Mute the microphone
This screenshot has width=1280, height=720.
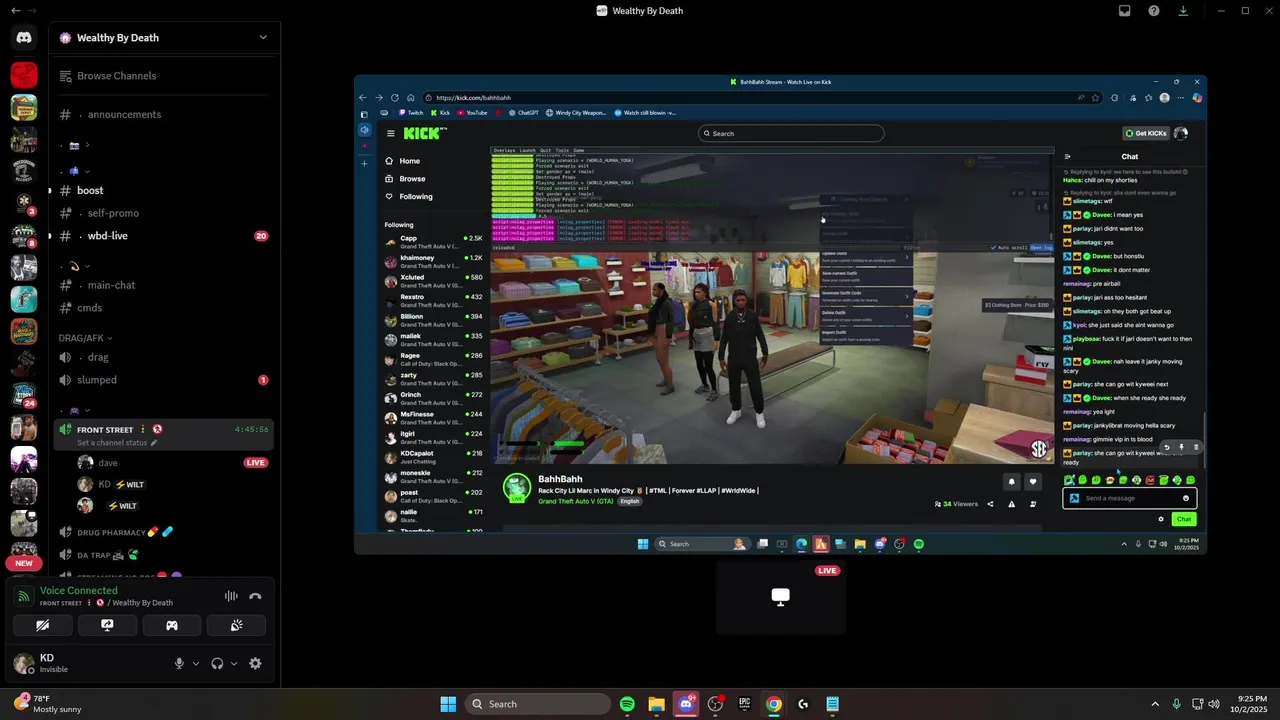pos(180,663)
